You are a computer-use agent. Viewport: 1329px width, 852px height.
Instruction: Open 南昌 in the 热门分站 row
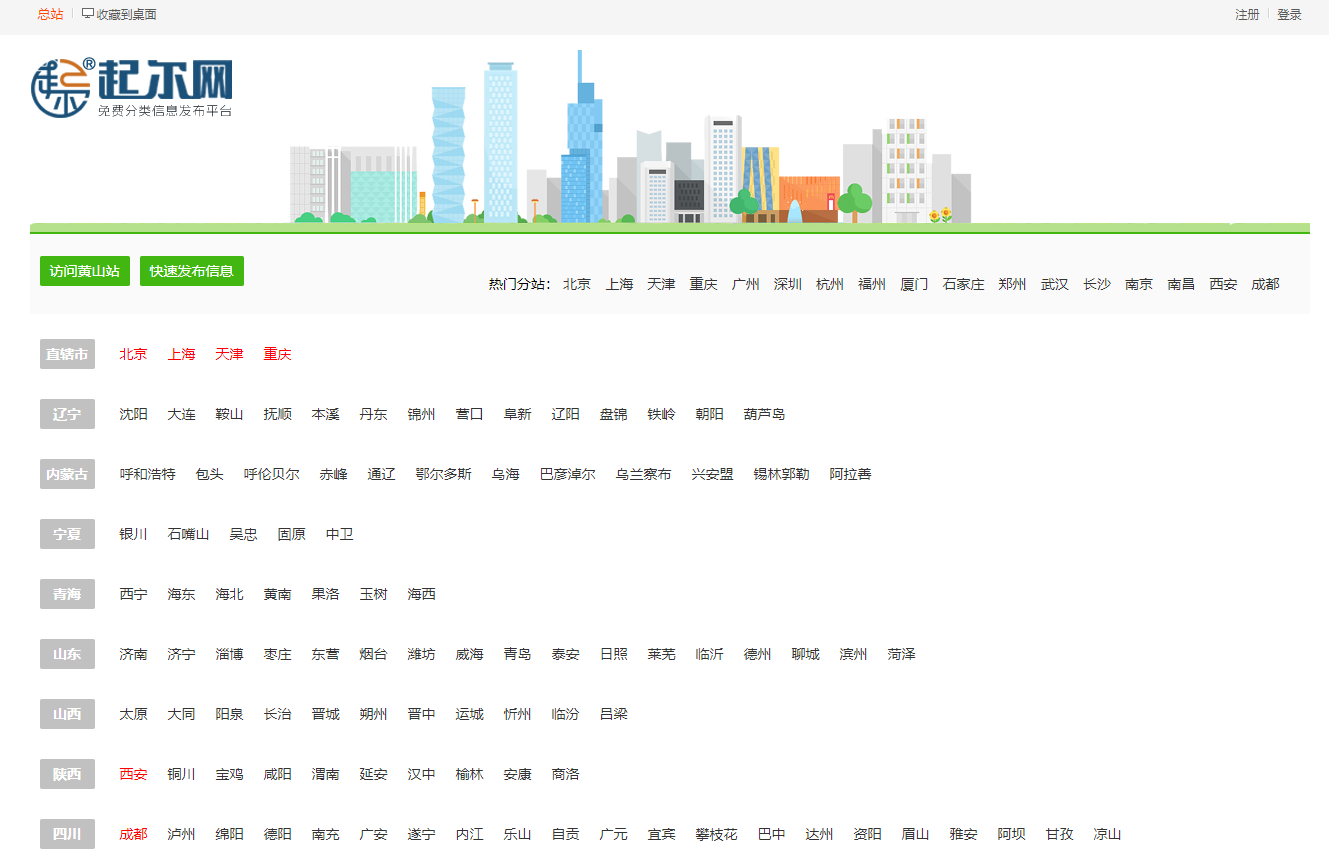pos(1181,284)
